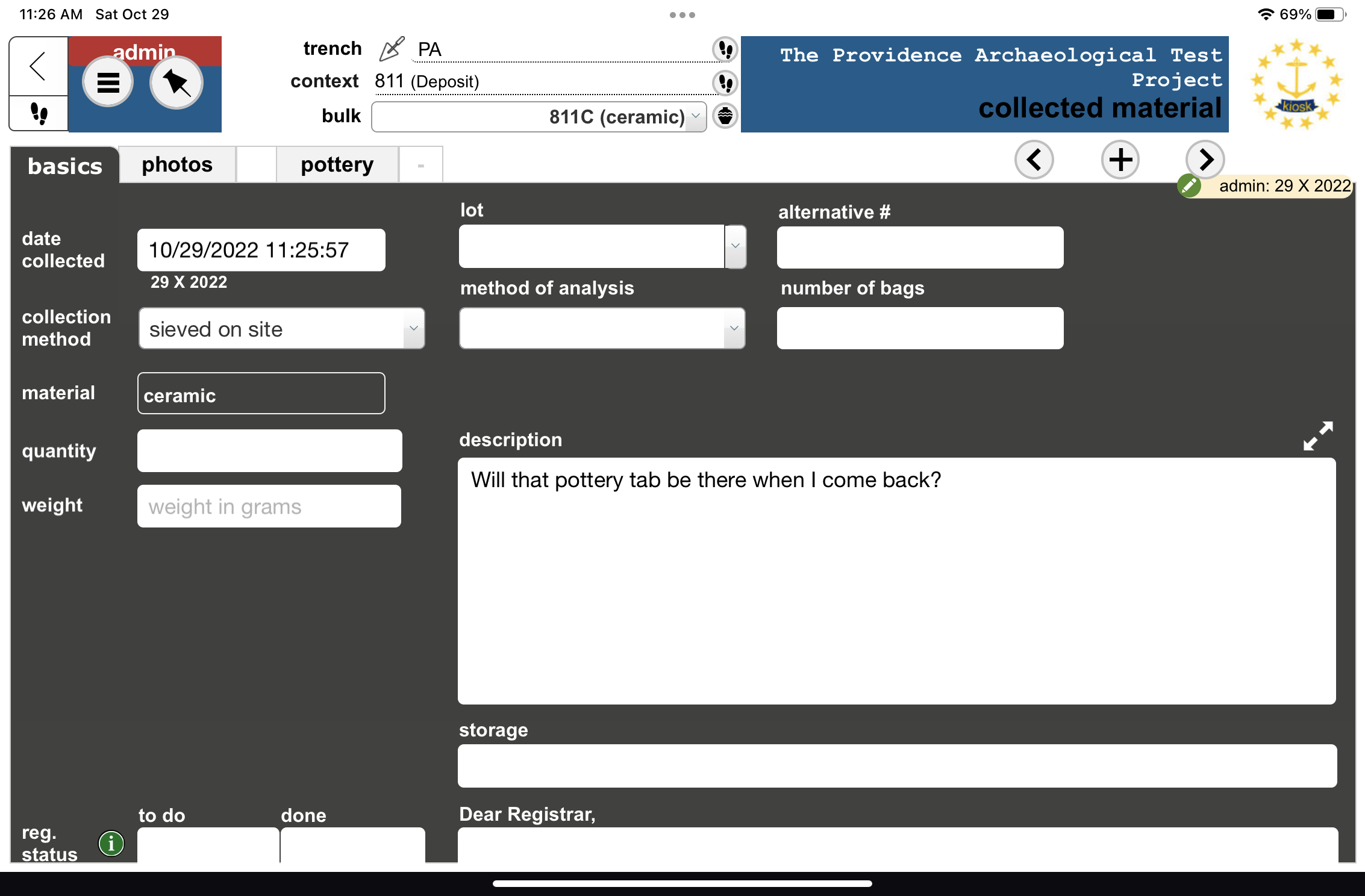This screenshot has height=896, width=1365.
Task: Click the green pencil icon on admin annotation
Action: pyautogui.click(x=1189, y=186)
